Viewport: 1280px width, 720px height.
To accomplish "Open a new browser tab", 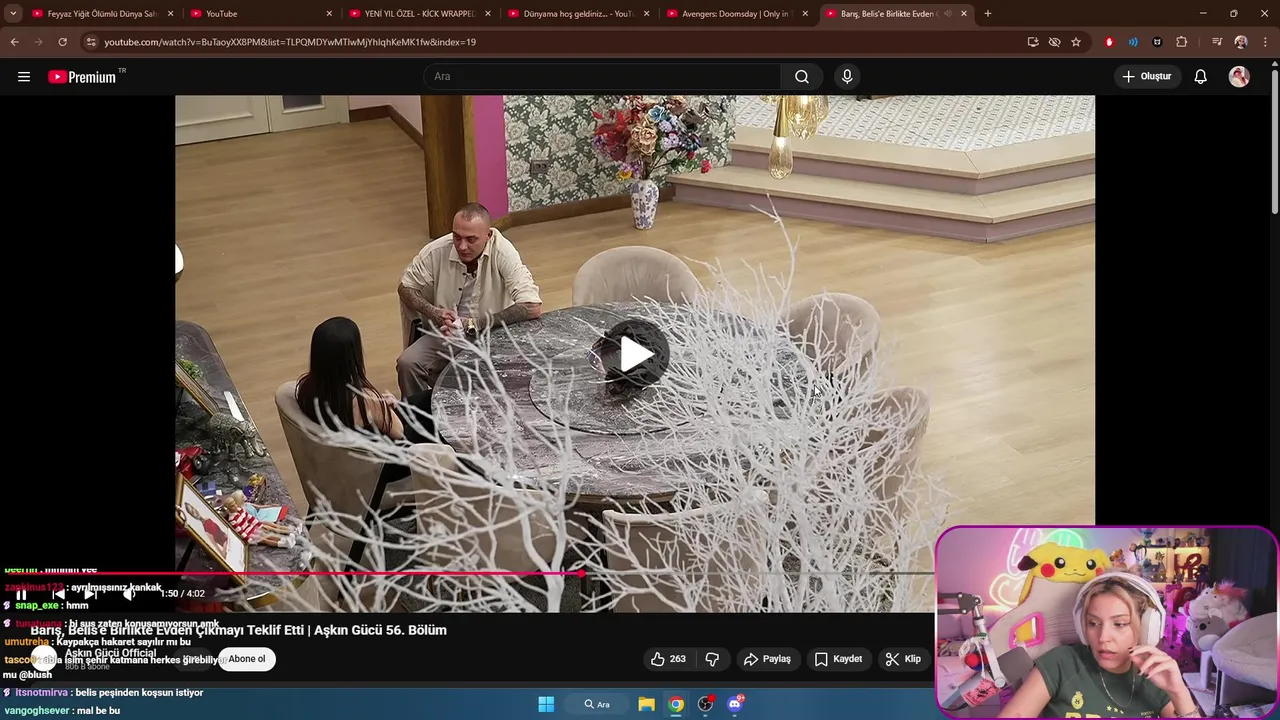I will point(988,14).
